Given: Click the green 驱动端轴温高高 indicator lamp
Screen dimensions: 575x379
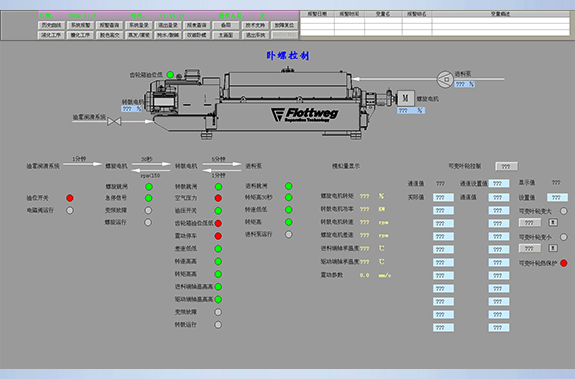Looking at the screenshot, I should point(218,299).
